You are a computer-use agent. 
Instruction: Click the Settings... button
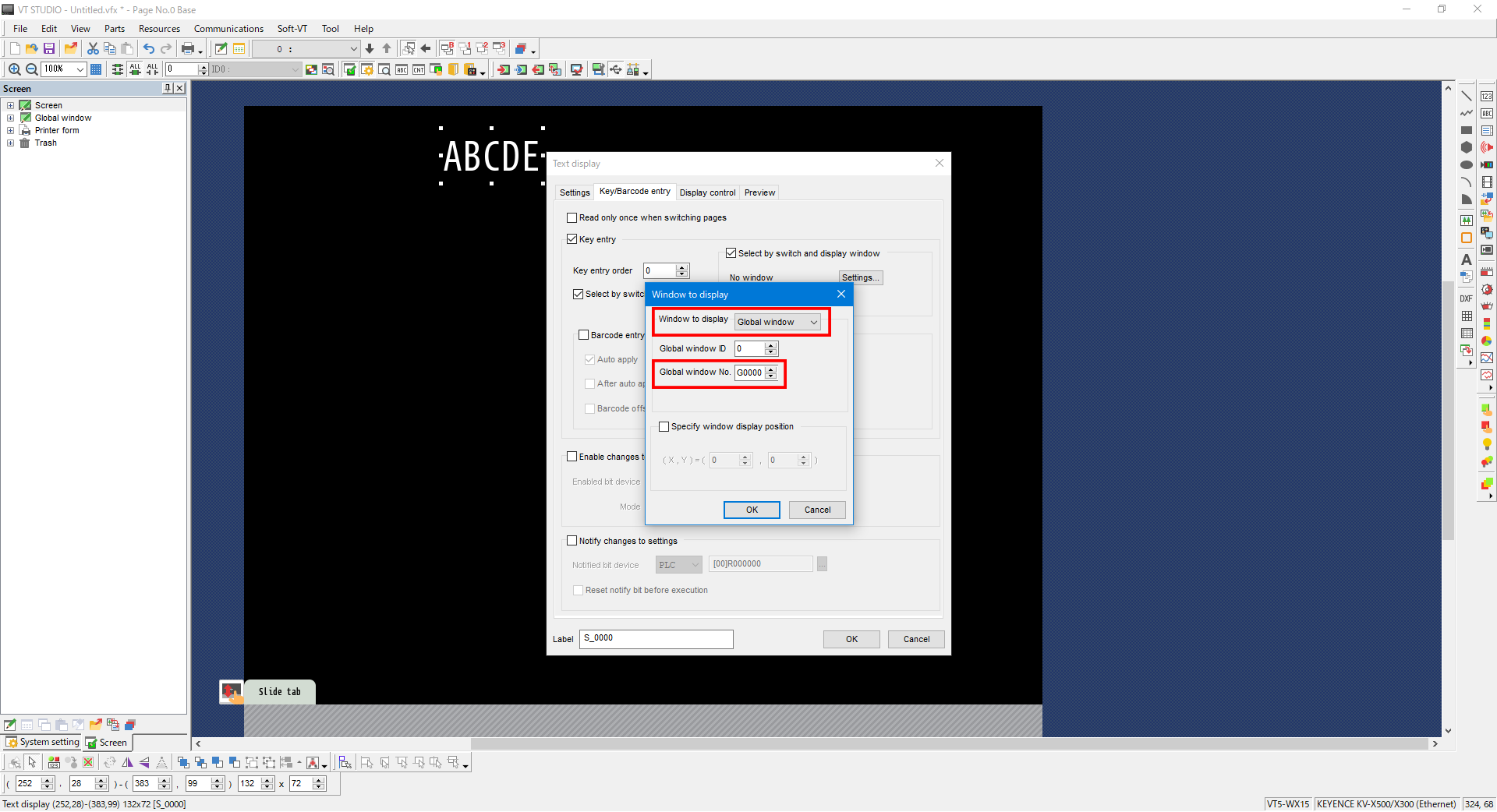pyautogui.click(x=861, y=277)
